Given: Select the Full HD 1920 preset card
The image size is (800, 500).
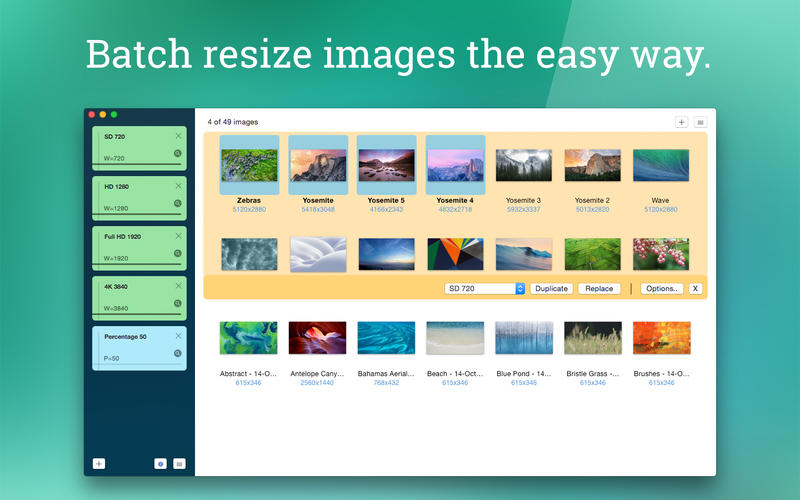Looking at the screenshot, I should 139,248.
